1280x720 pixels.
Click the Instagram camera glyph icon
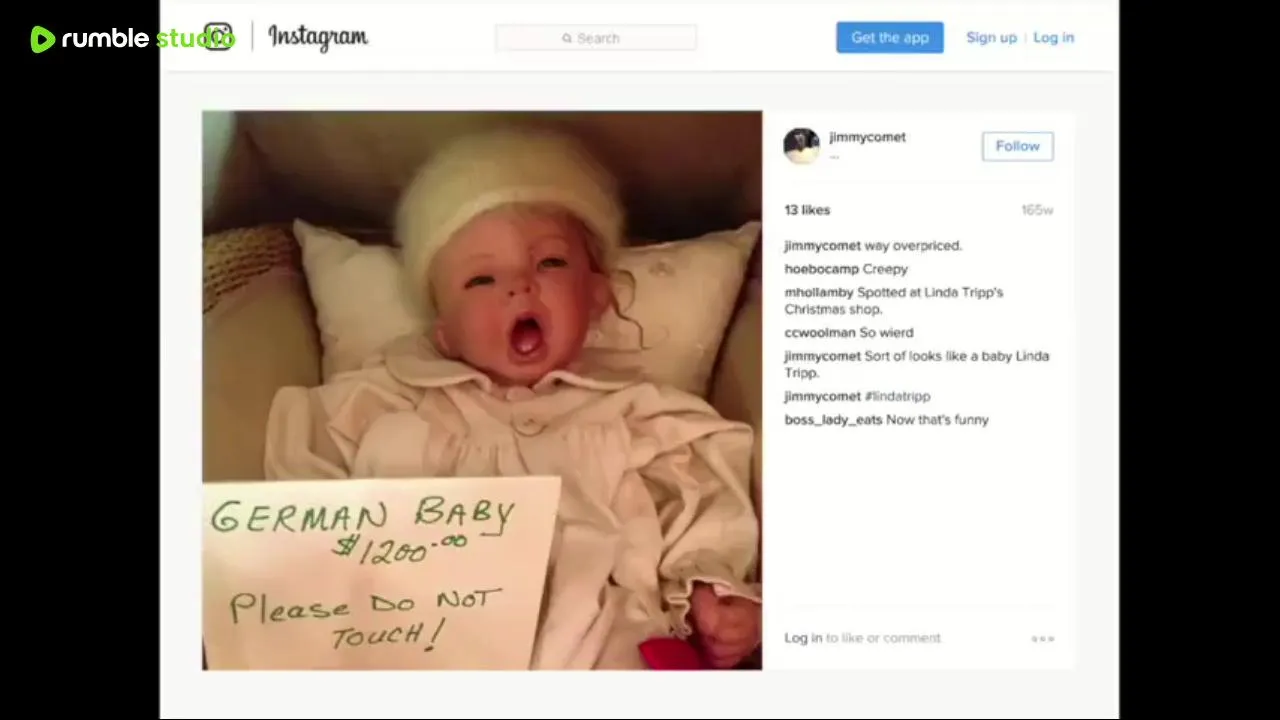point(218,38)
